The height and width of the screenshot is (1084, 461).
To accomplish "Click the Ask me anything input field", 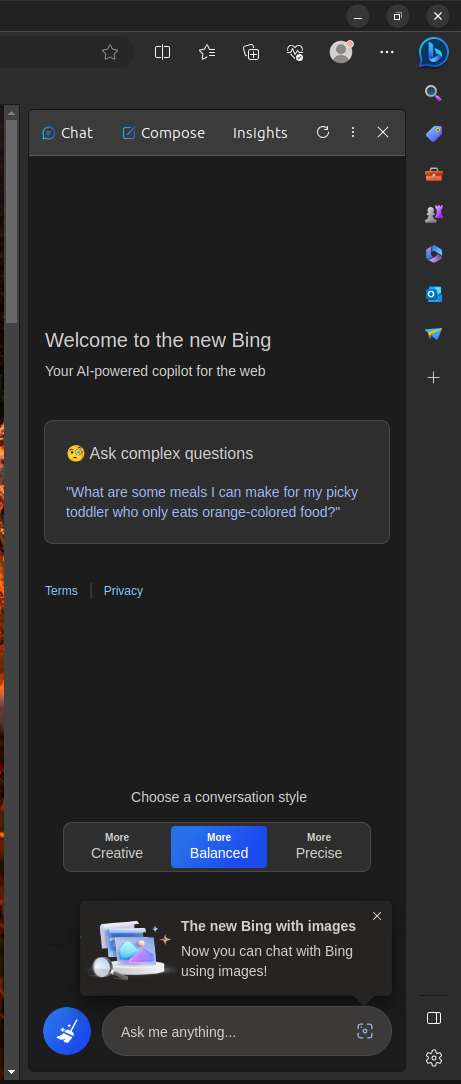I will 247,1031.
